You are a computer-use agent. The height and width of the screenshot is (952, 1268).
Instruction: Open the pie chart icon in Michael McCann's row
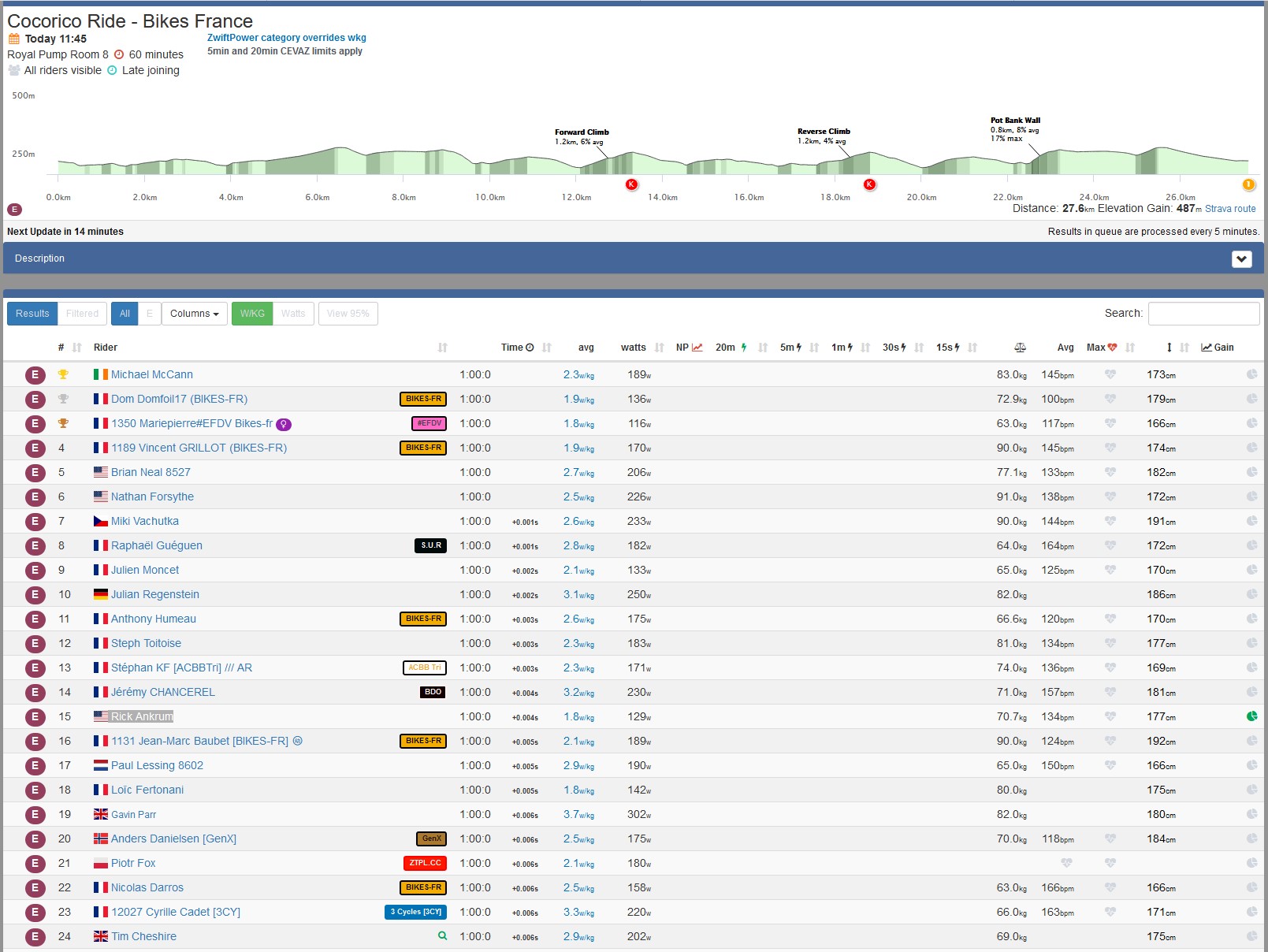click(1251, 374)
